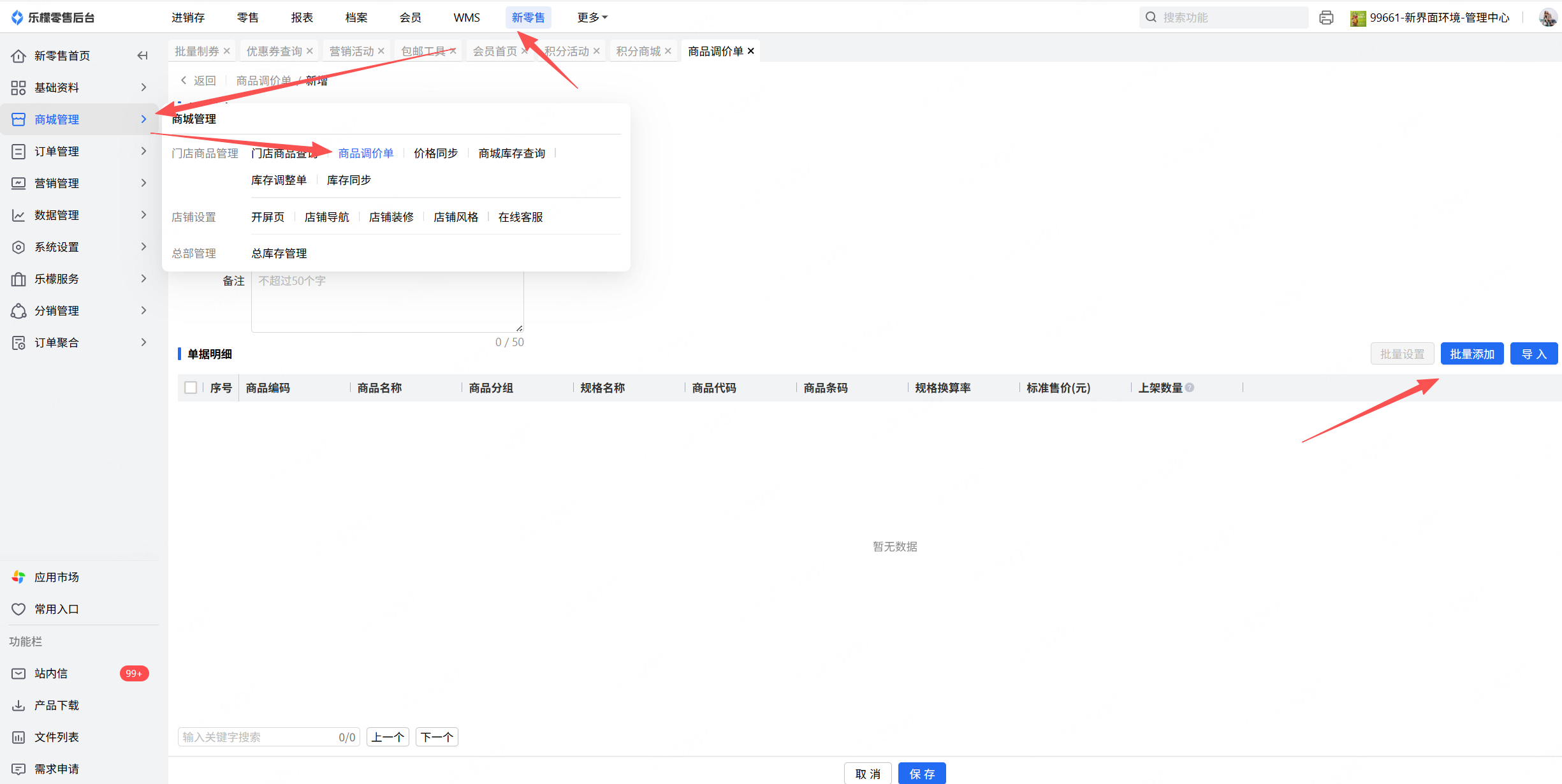Switch to the 积分商城 tab
The width and height of the screenshot is (1562, 784).
tap(638, 51)
